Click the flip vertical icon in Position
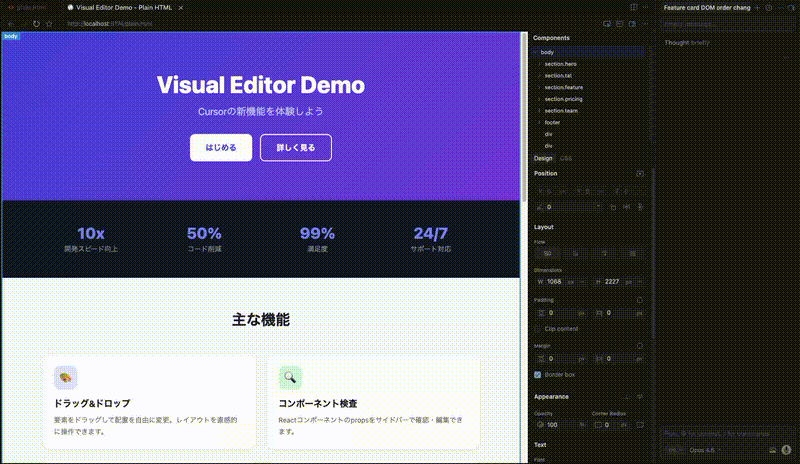This screenshot has width=800, height=464. click(640, 207)
